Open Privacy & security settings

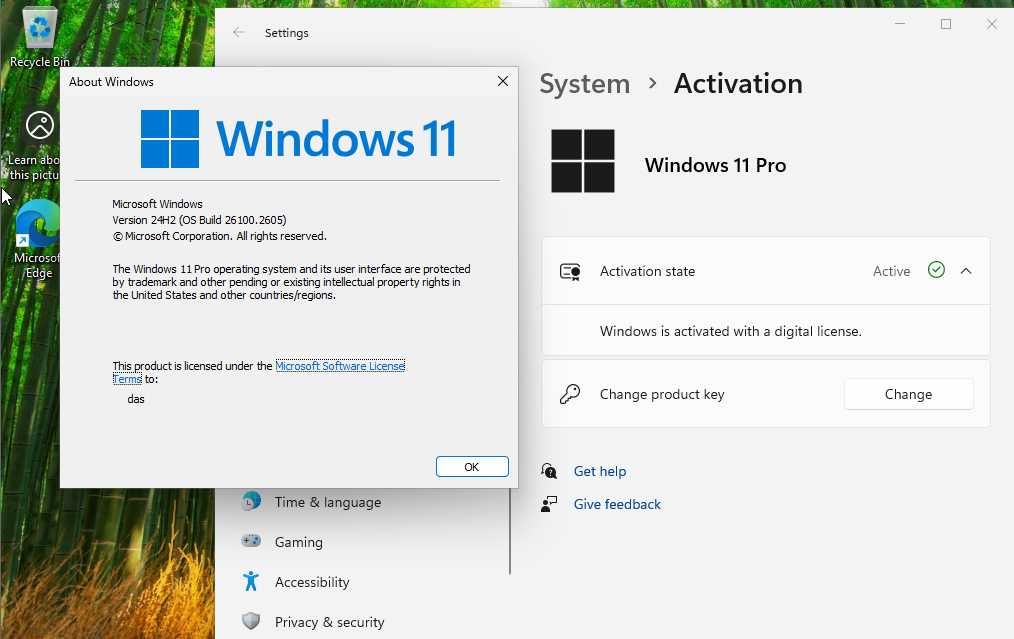click(x=329, y=622)
